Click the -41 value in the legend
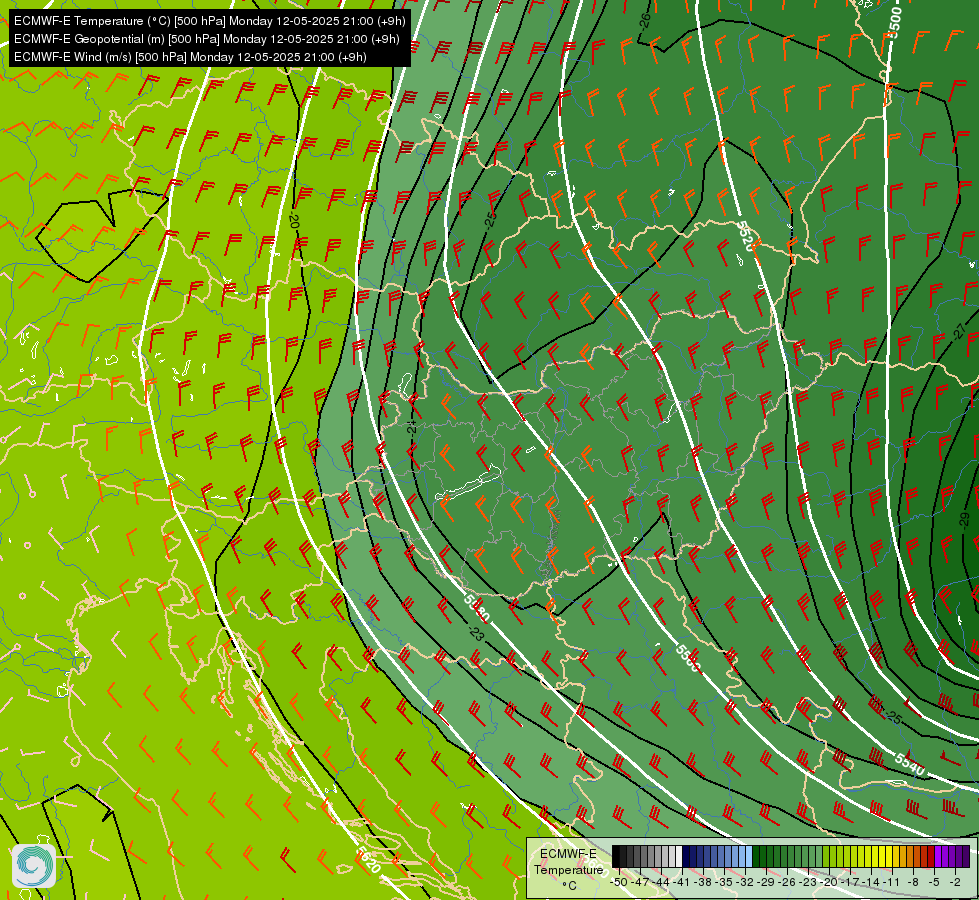979x900 pixels. pos(683,882)
